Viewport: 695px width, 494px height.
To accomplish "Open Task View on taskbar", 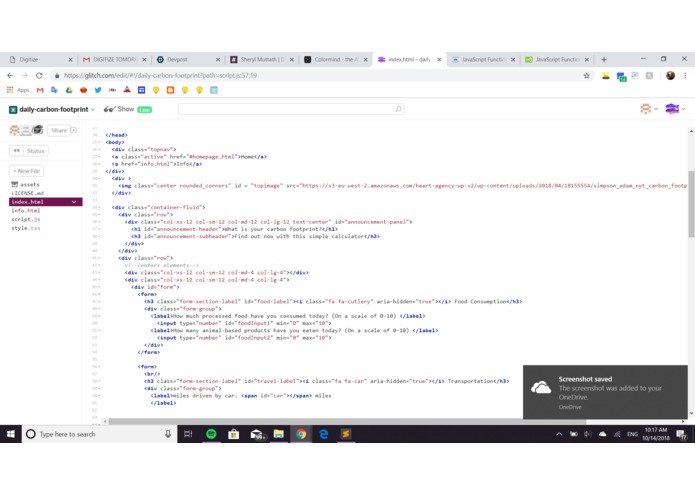I will (x=188, y=434).
